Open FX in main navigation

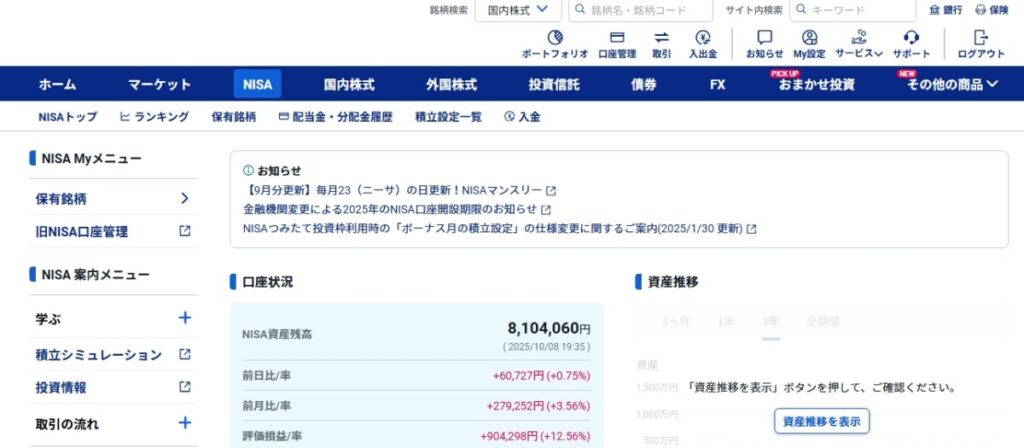pos(717,84)
